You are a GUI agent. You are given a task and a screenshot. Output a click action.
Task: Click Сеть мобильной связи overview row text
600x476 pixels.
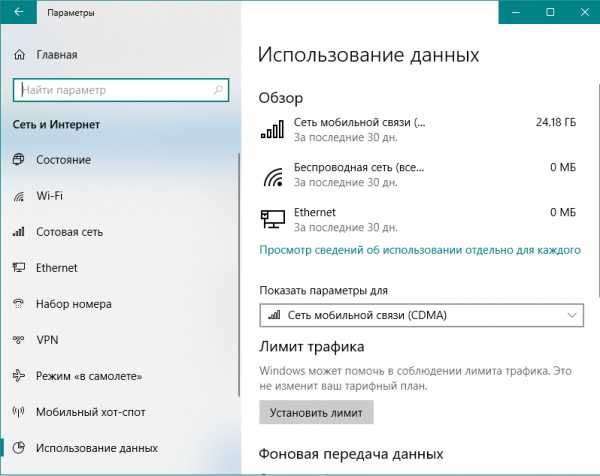tap(359, 122)
